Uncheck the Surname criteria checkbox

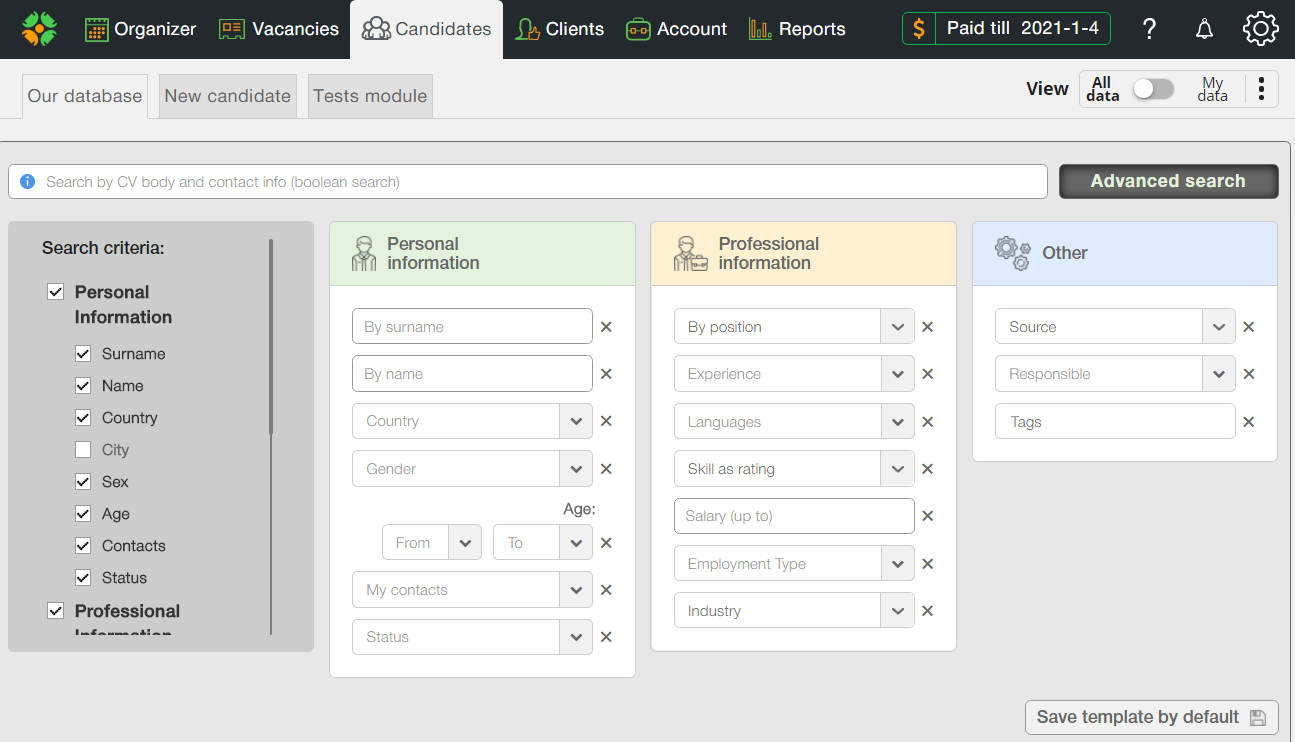tap(83, 354)
